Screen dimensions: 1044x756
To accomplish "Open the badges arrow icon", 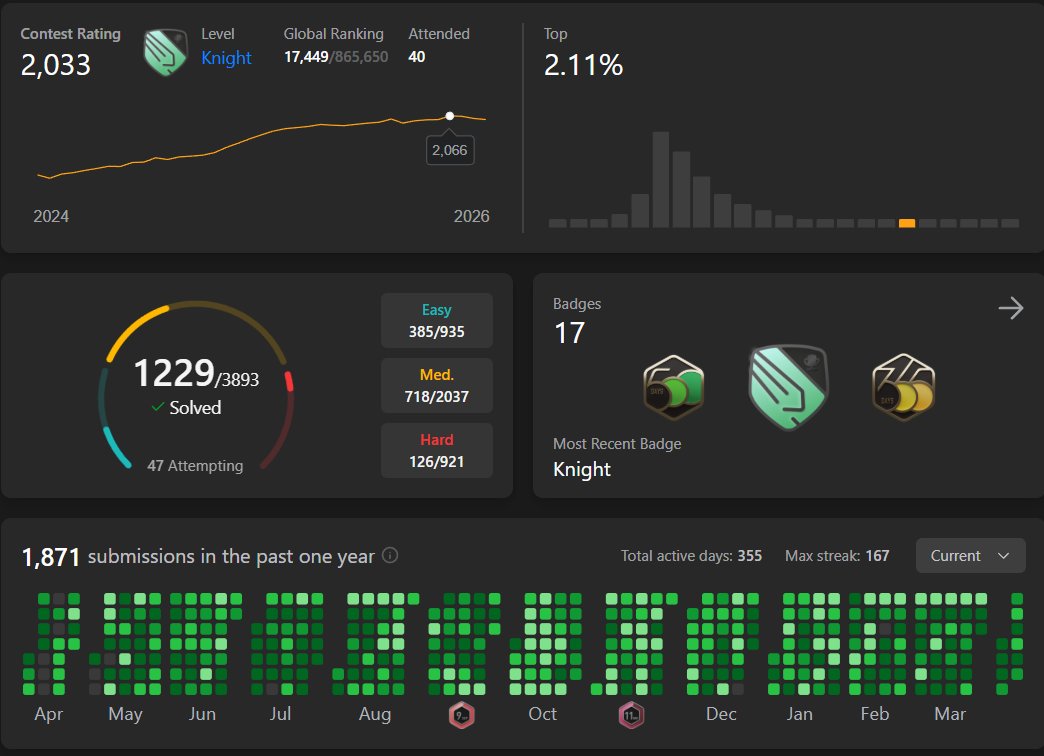I will (x=1010, y=308).
